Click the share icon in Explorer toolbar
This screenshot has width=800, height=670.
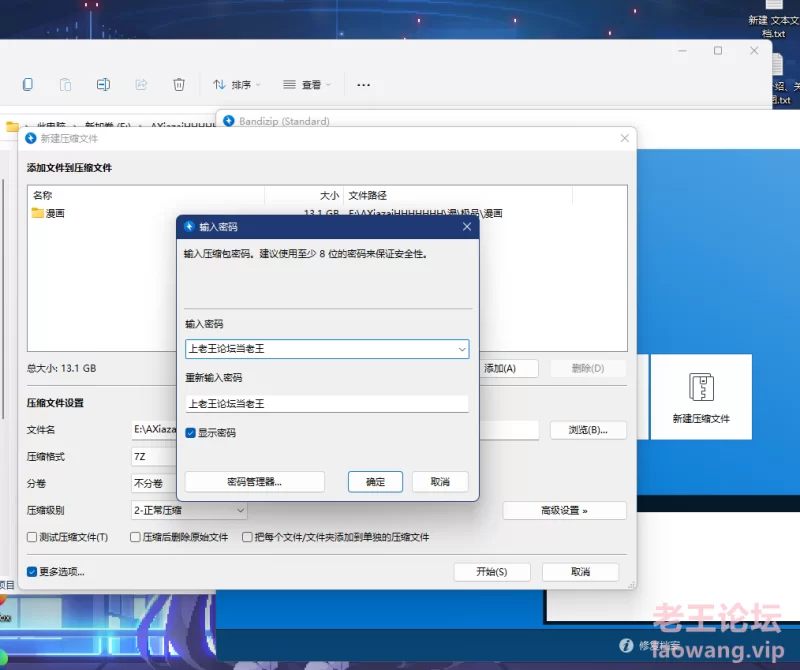tap(141, 85)
